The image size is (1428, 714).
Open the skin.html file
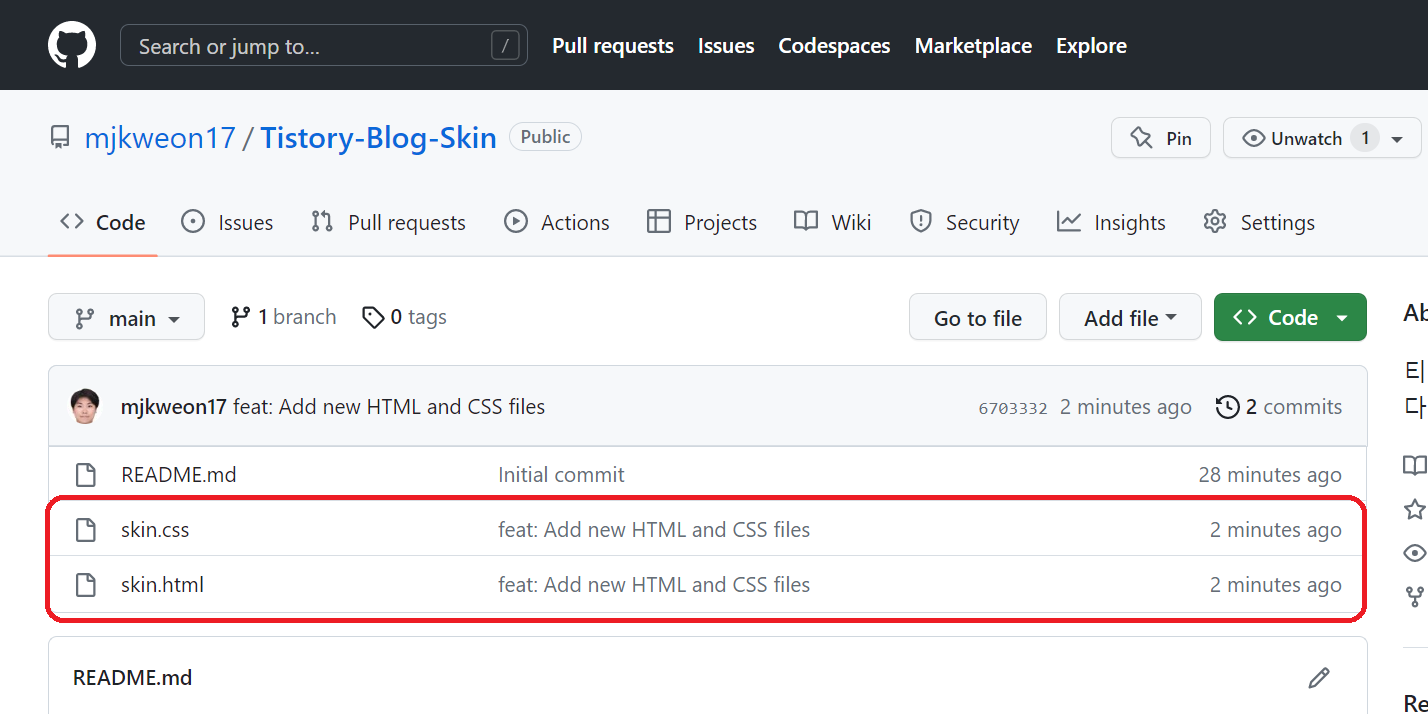click(162, 585)
